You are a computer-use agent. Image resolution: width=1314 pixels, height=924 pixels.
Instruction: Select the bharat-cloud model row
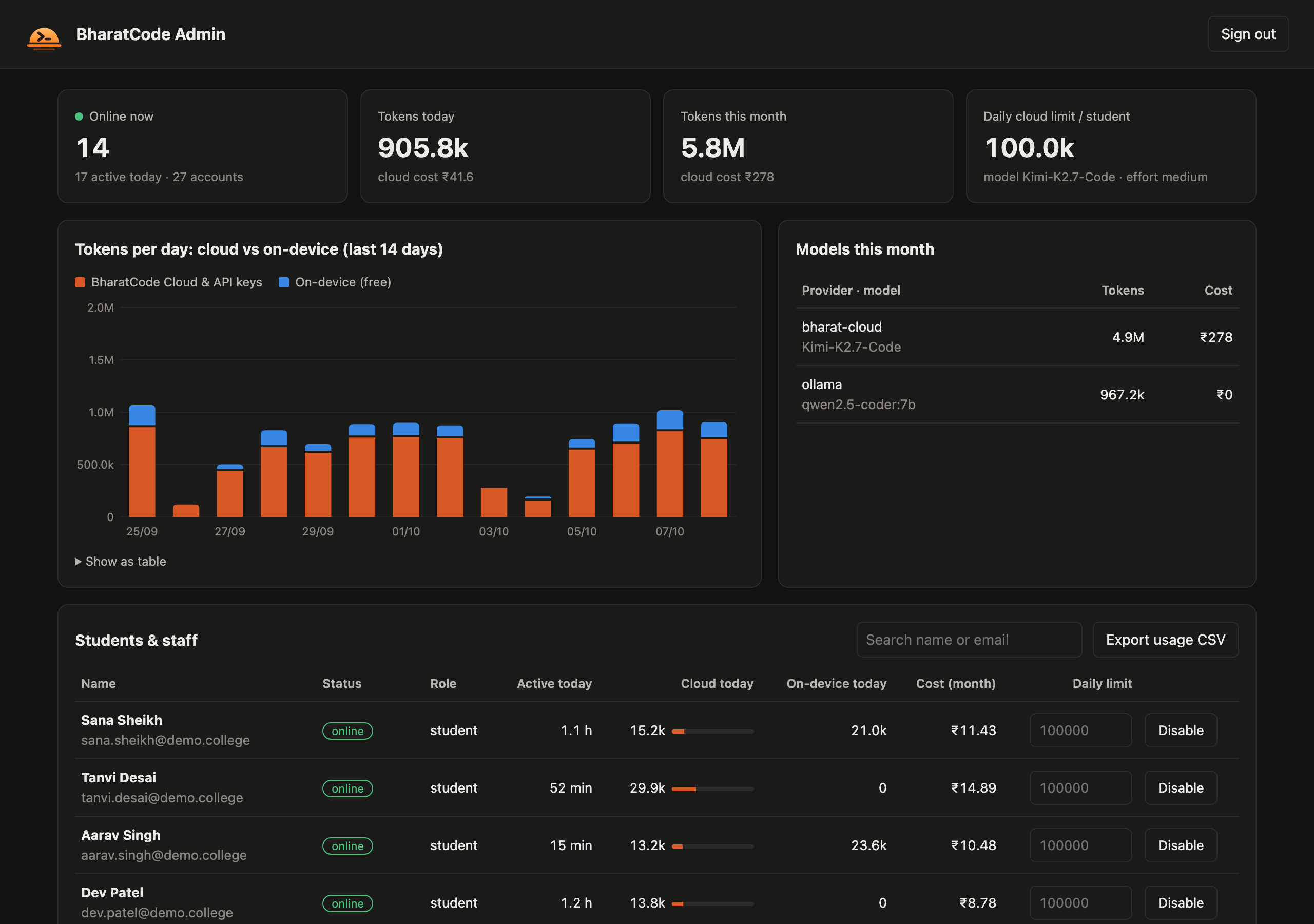(x=1017, y=337)
